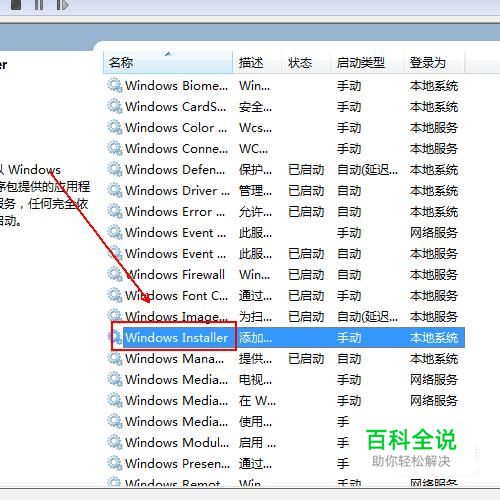500x500 pixels.
Task: Click gear icon of Windows Conne... service
Action: [115, 148]
